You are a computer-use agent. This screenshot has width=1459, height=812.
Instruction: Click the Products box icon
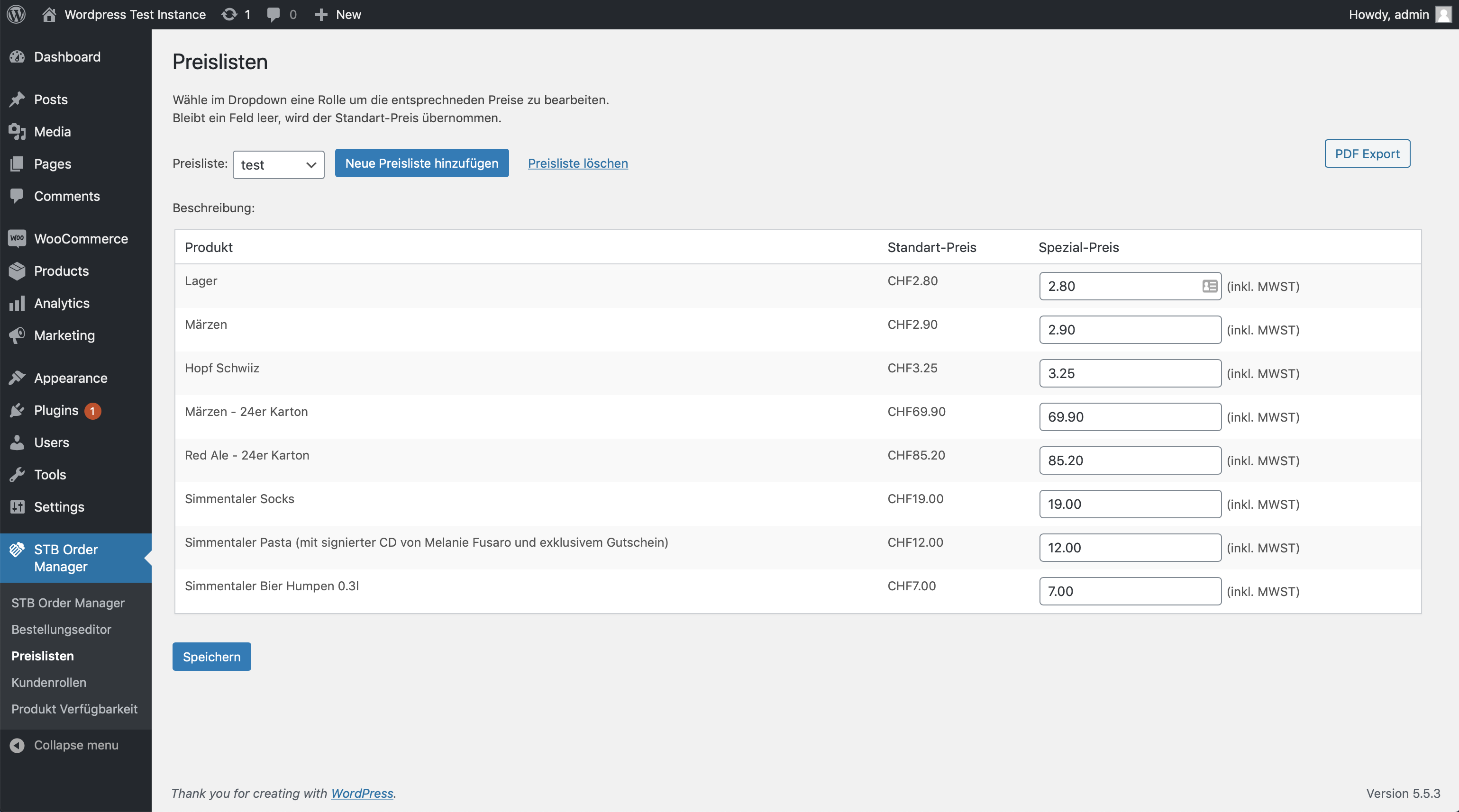pyautogui.click(x=17, y=271)
